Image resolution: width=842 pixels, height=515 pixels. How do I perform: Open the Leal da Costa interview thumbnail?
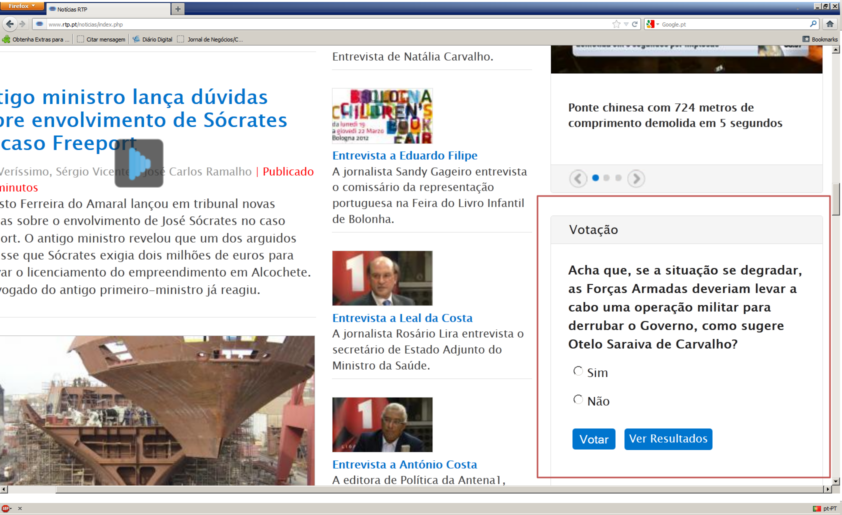[x=382, y=278]
